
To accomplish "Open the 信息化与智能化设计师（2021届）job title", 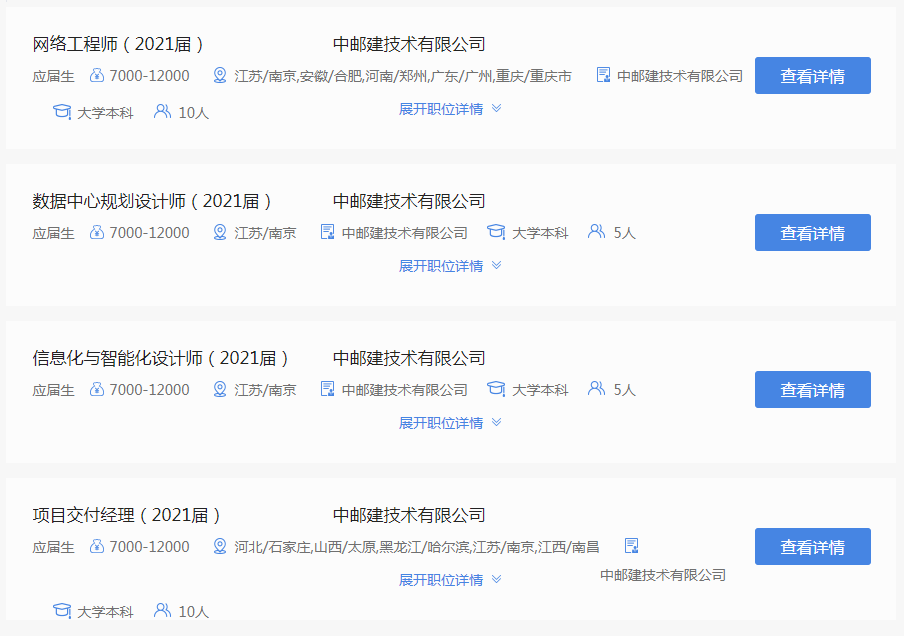I will [x=161, y=358].
